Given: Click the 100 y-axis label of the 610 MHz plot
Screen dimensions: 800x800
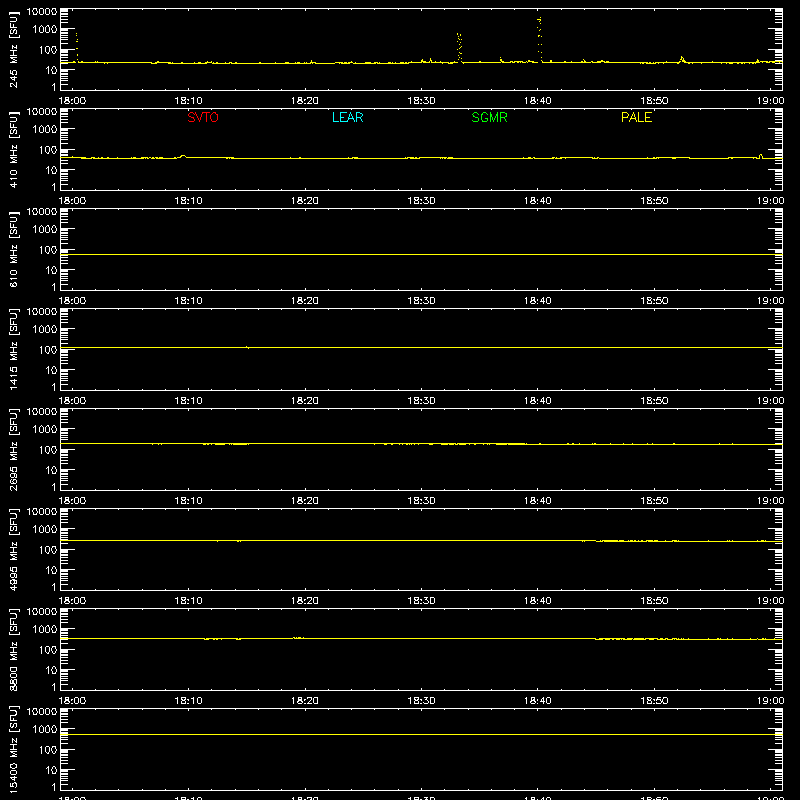Looking at the screenshot, I should pos(48,250).
